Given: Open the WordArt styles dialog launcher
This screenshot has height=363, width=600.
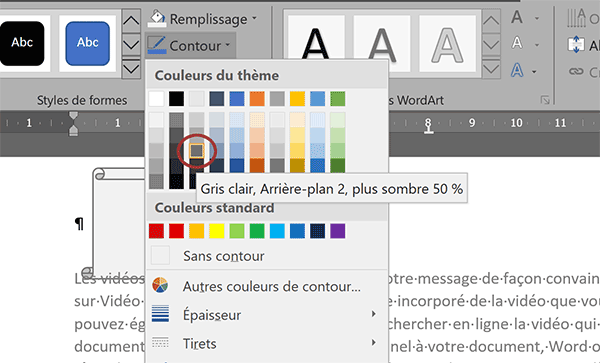Looking at the screenshot, I should [x=545, y=100].
